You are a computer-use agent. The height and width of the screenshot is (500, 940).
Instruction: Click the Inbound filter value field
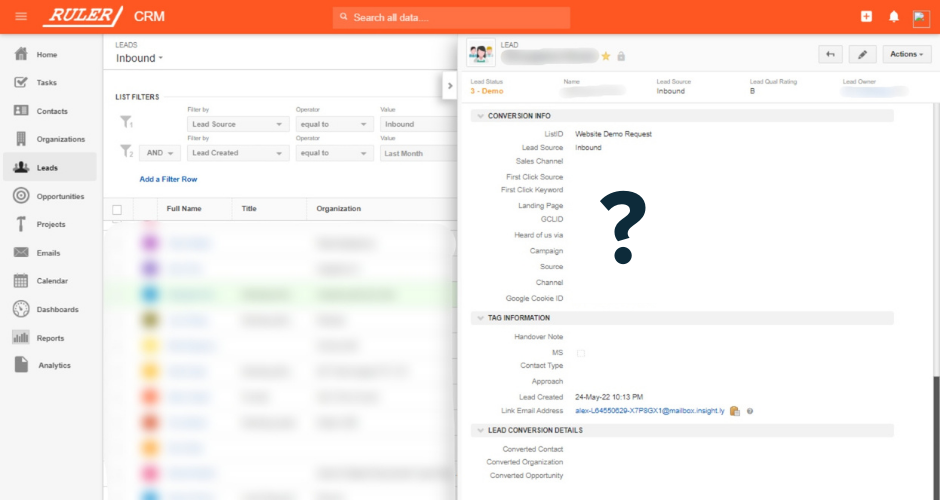click(418, 124)
